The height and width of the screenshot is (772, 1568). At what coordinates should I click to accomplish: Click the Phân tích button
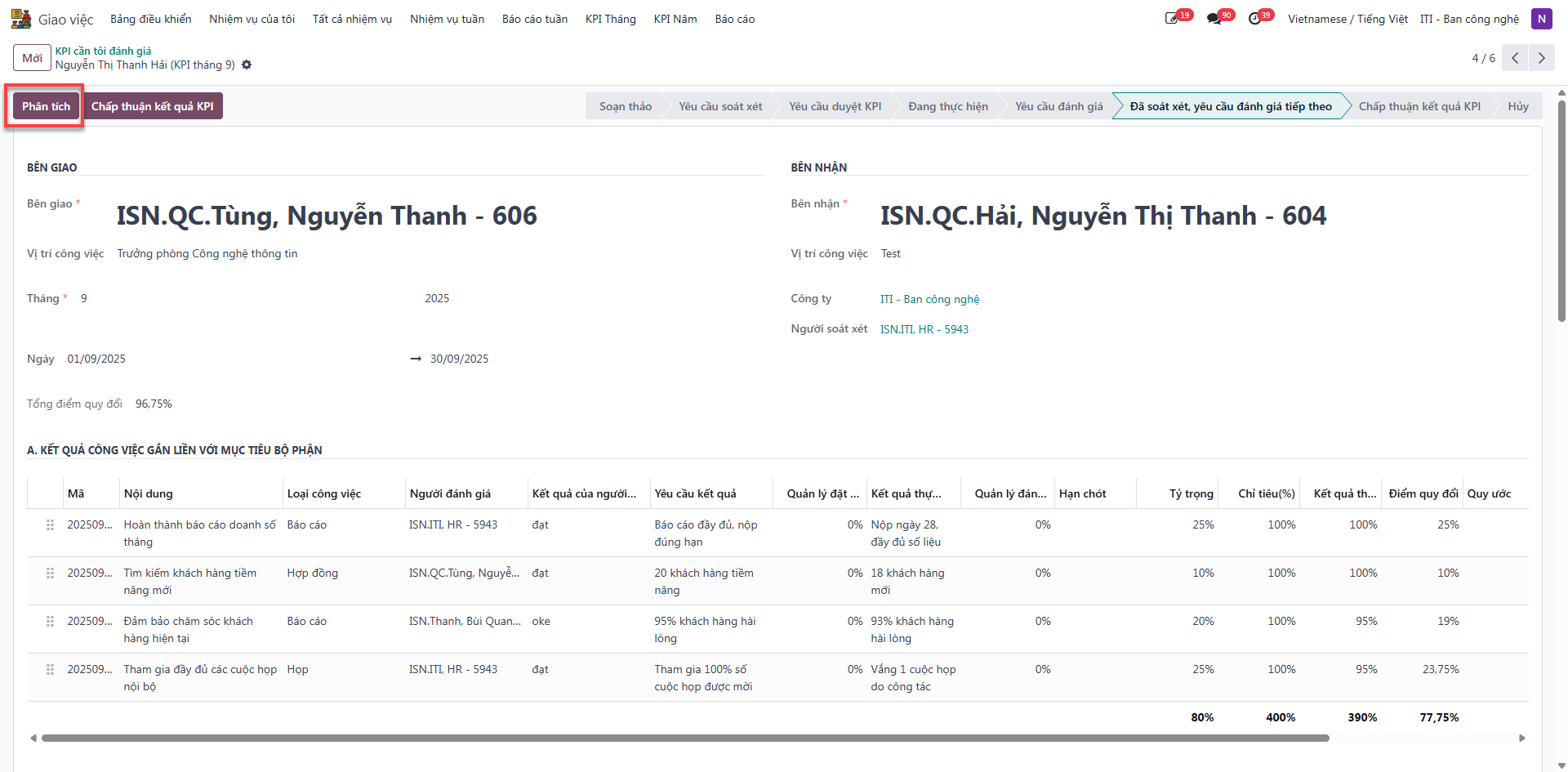46,106
